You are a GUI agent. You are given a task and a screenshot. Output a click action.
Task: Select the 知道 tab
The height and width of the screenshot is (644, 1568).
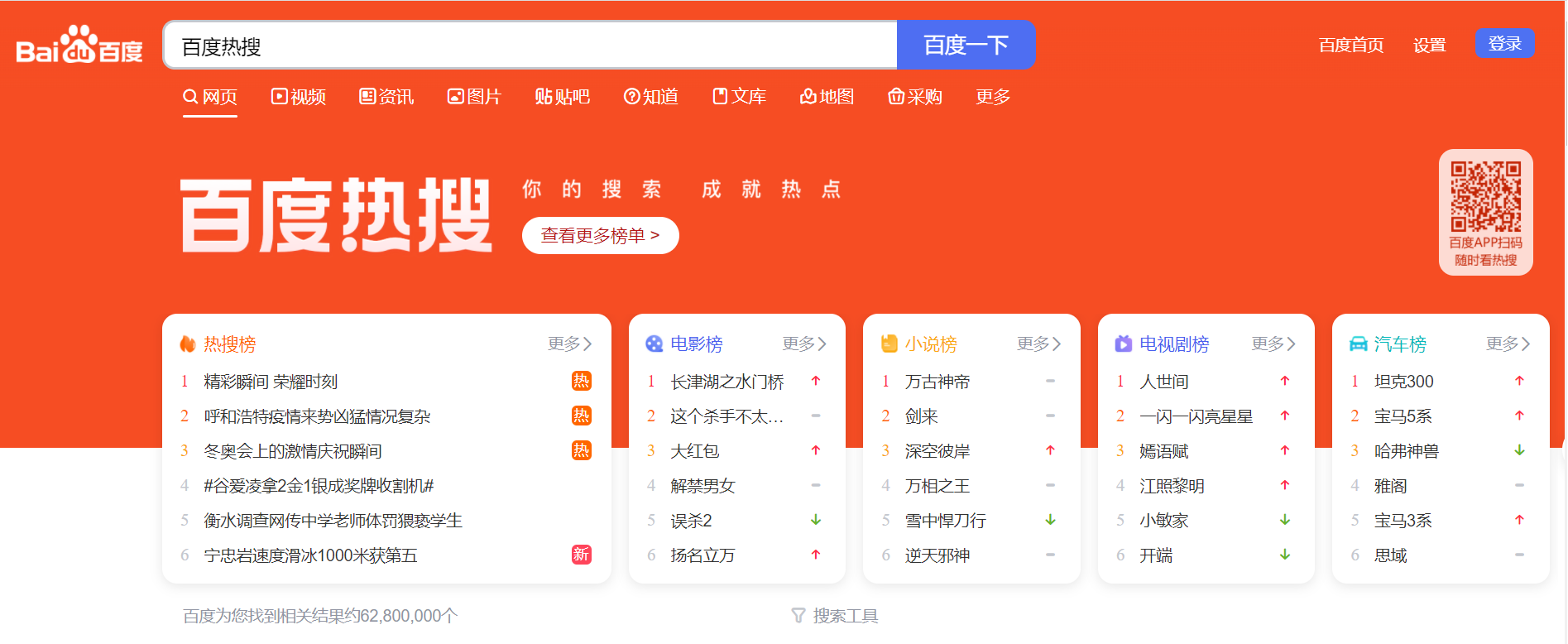(651, 97)
